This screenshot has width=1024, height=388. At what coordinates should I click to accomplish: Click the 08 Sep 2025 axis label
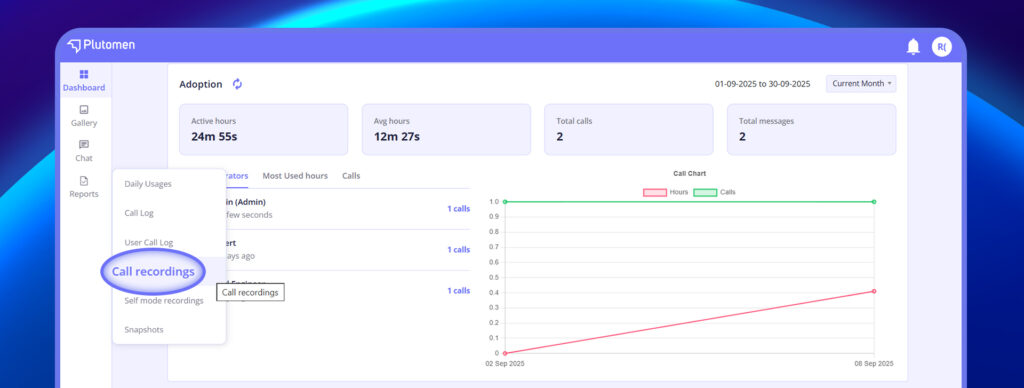(874, 364)
